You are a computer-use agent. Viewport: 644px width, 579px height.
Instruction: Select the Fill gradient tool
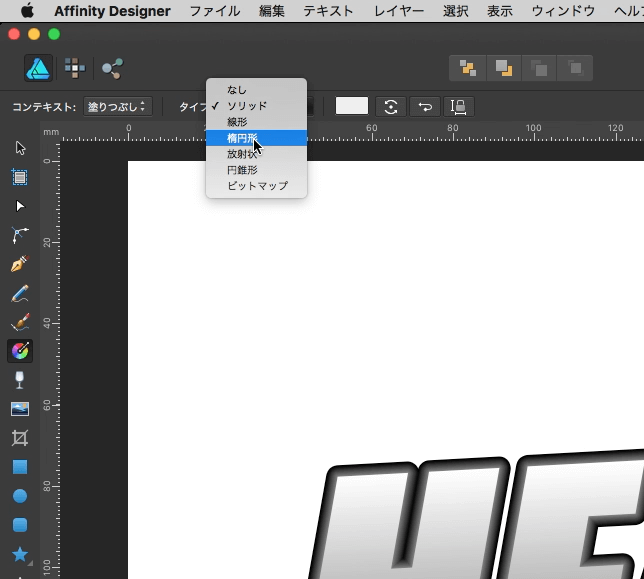(x=20, y=351)
